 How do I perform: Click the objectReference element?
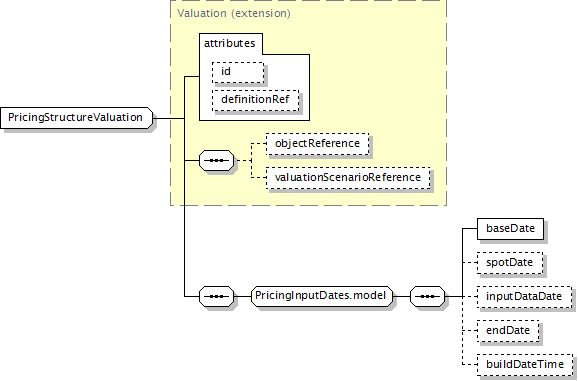(317, 143)
